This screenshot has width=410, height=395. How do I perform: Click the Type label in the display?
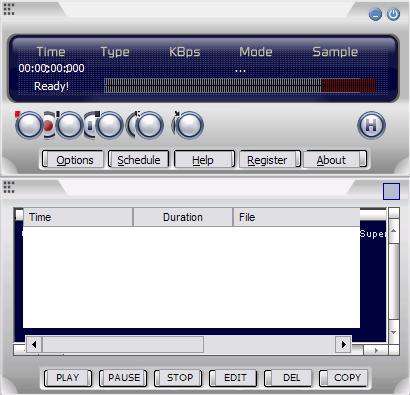pos(115,52)
